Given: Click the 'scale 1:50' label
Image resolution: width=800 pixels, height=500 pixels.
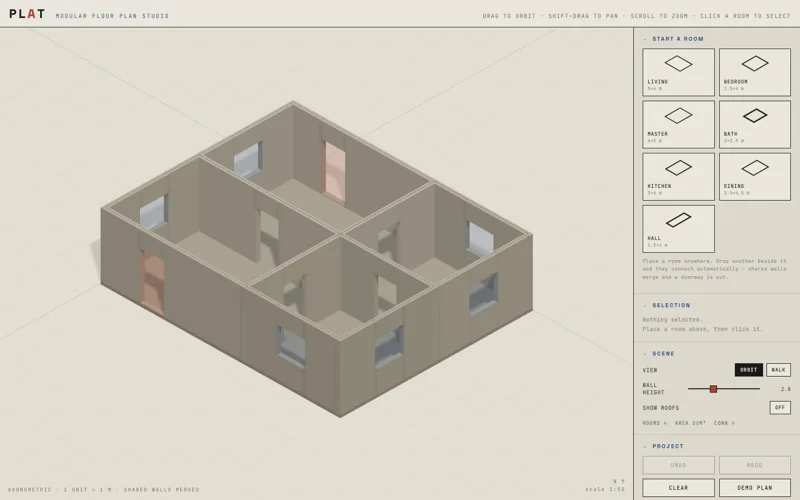Looking at the screenshot, I should pos(605,489).
